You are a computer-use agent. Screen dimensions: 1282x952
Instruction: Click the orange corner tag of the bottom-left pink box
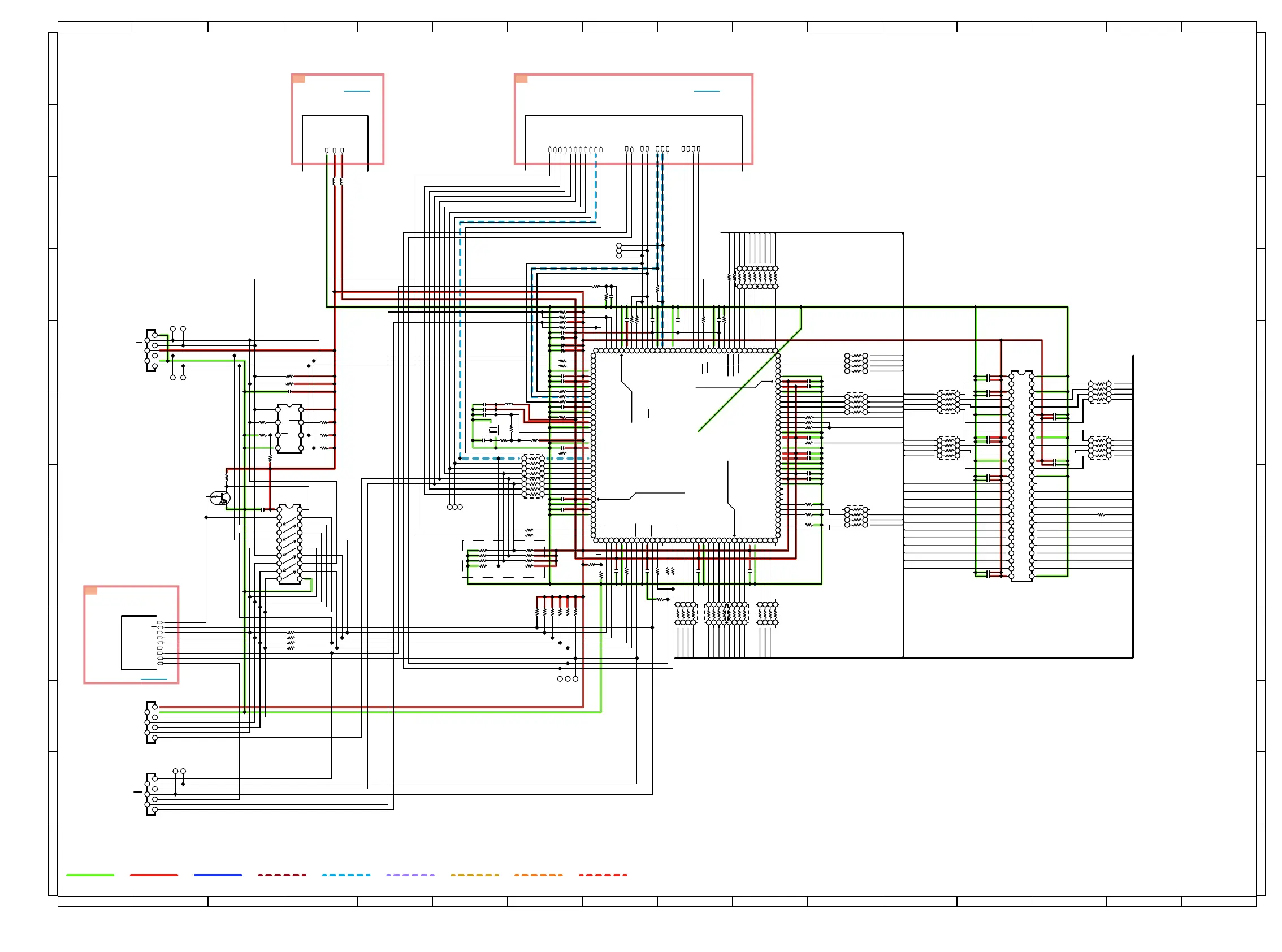coord(91,590)
